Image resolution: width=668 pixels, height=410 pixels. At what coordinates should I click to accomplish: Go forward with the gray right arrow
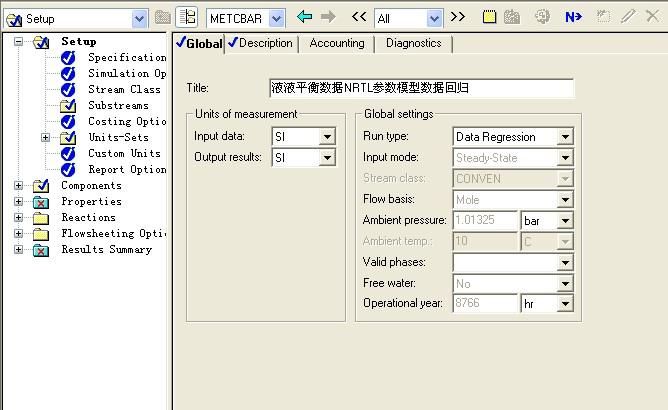(x=328, y=17)
